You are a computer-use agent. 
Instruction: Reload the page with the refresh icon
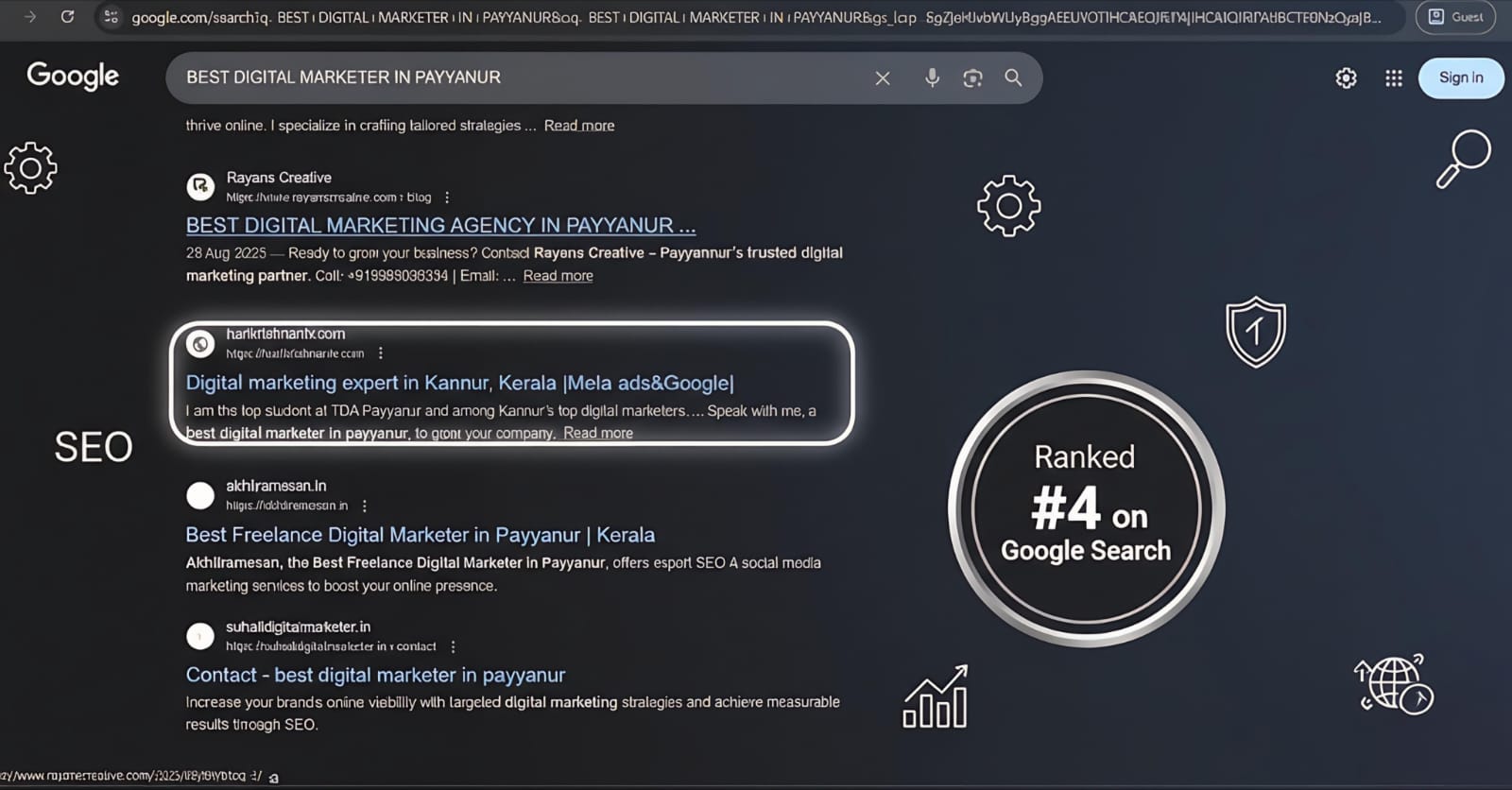click(67, 17)
